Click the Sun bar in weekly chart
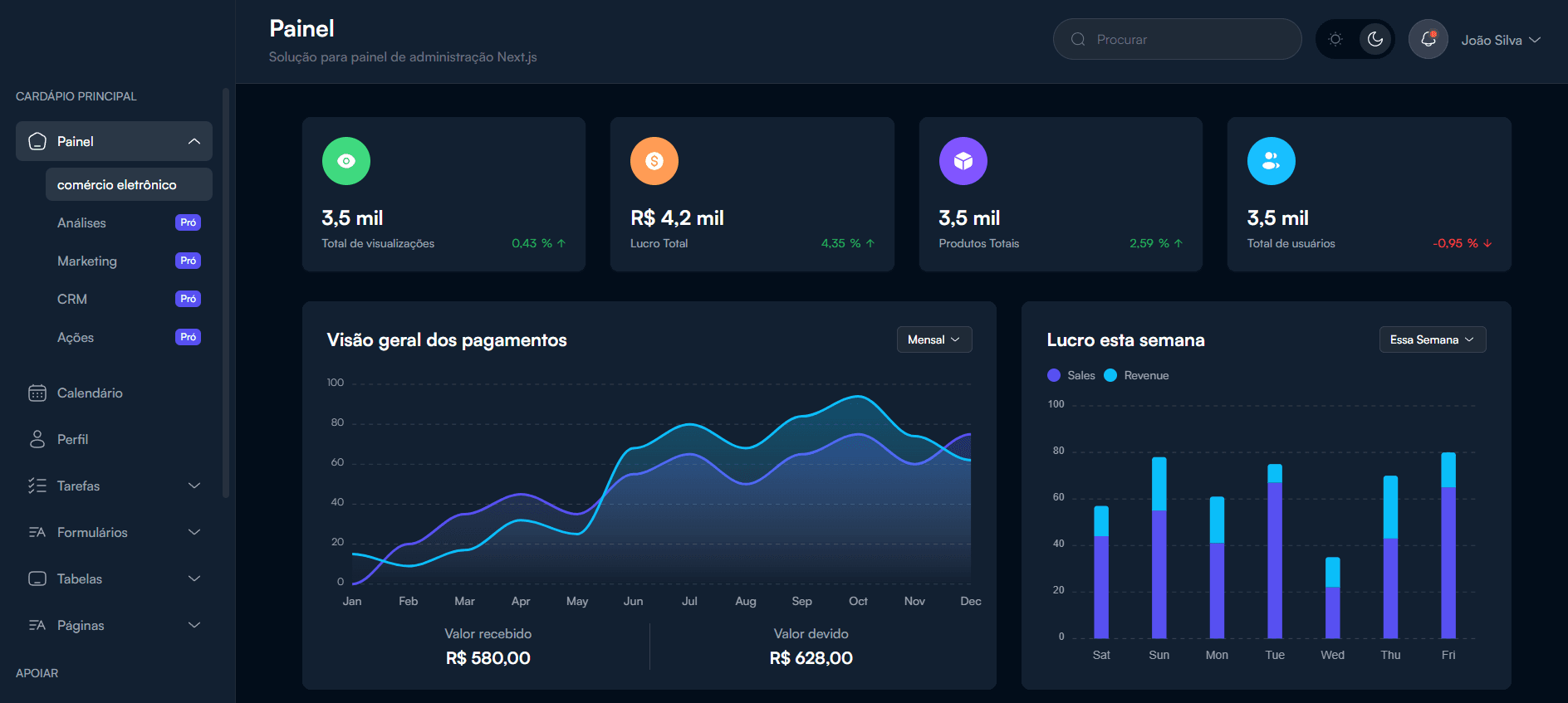The width and height of the screenshot is (1568, 703). [1159, 547]
